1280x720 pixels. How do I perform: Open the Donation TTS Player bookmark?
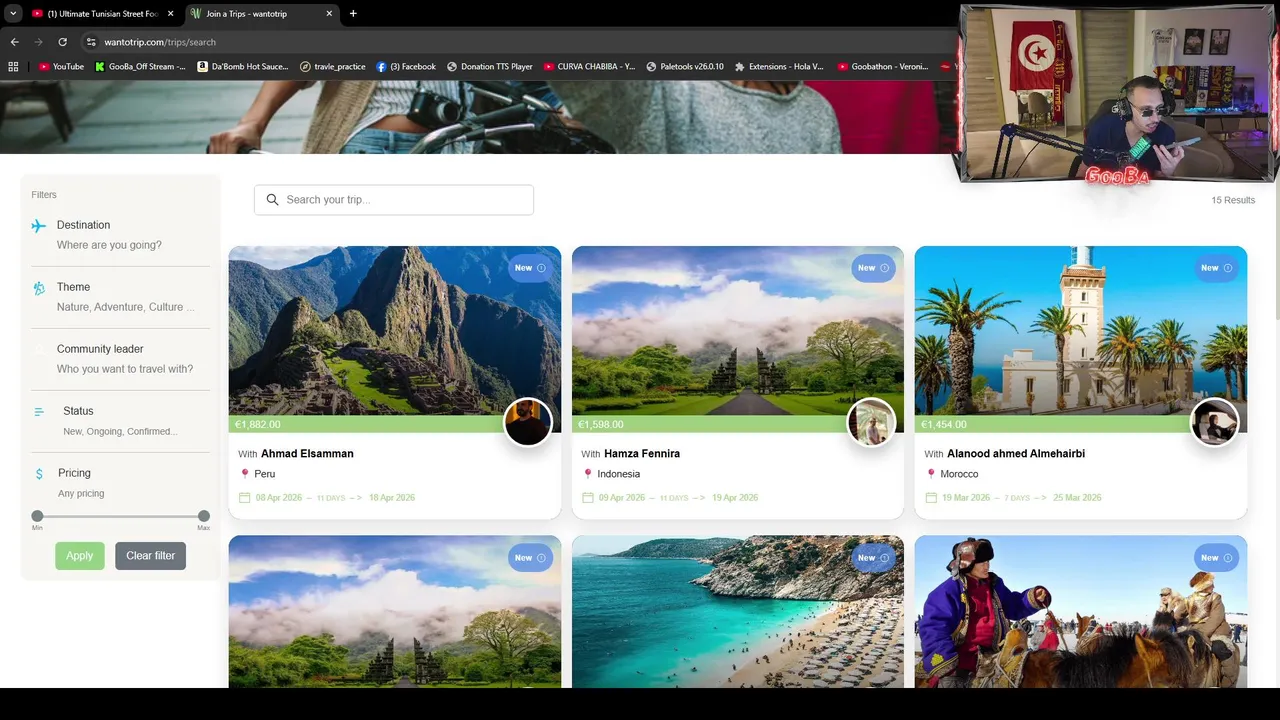point(490,66)
